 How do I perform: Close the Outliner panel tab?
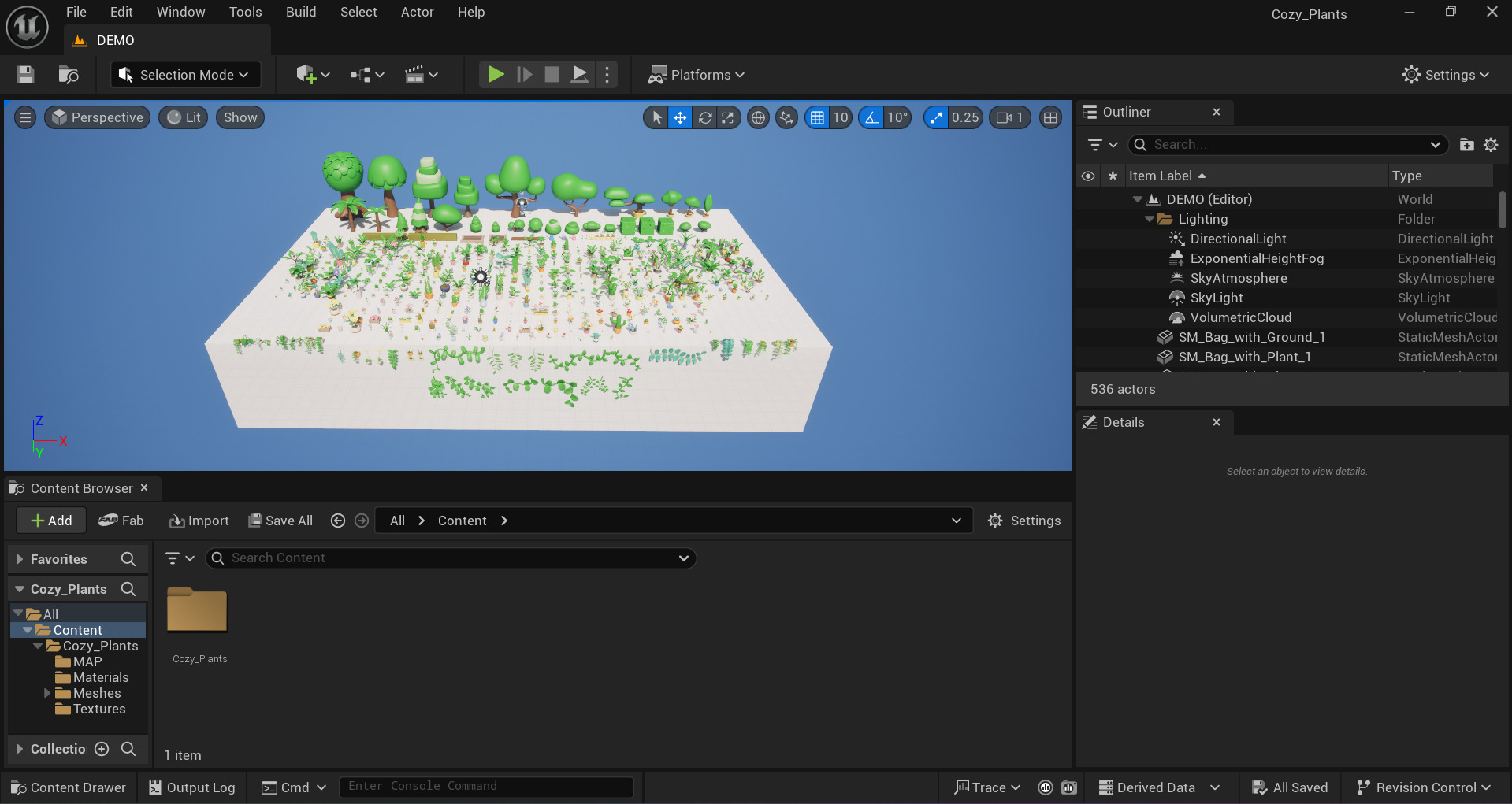[1217, 112]
